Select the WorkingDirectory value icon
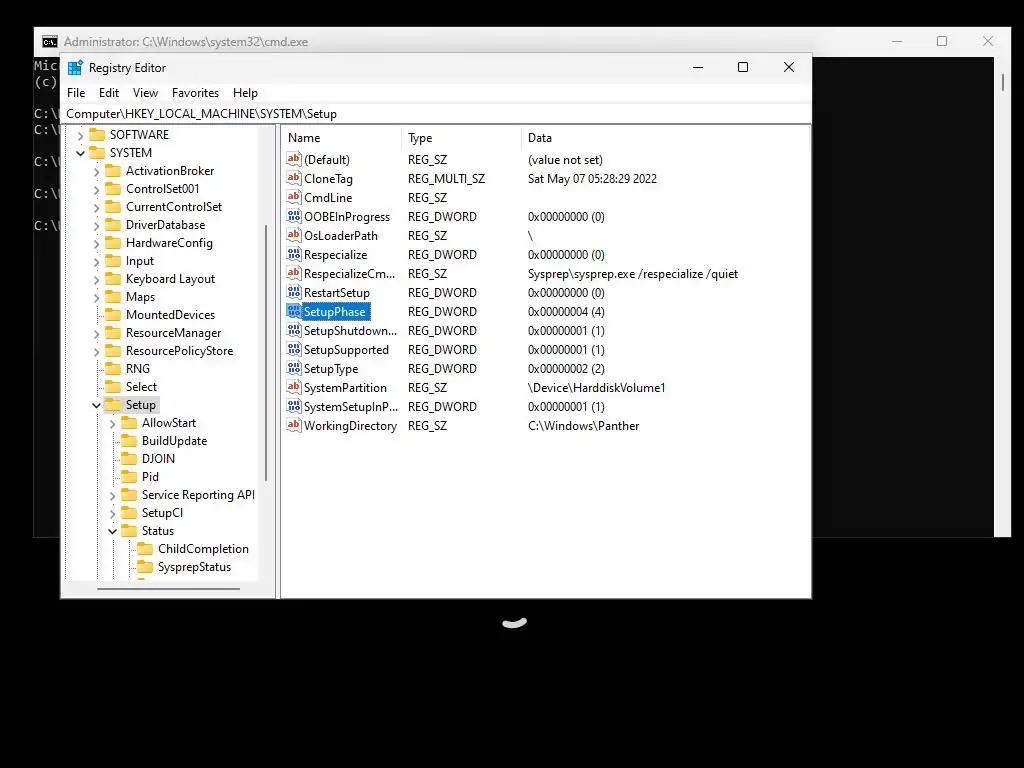Viewport: 1024px width, 768px height. (x=294, y=425)
